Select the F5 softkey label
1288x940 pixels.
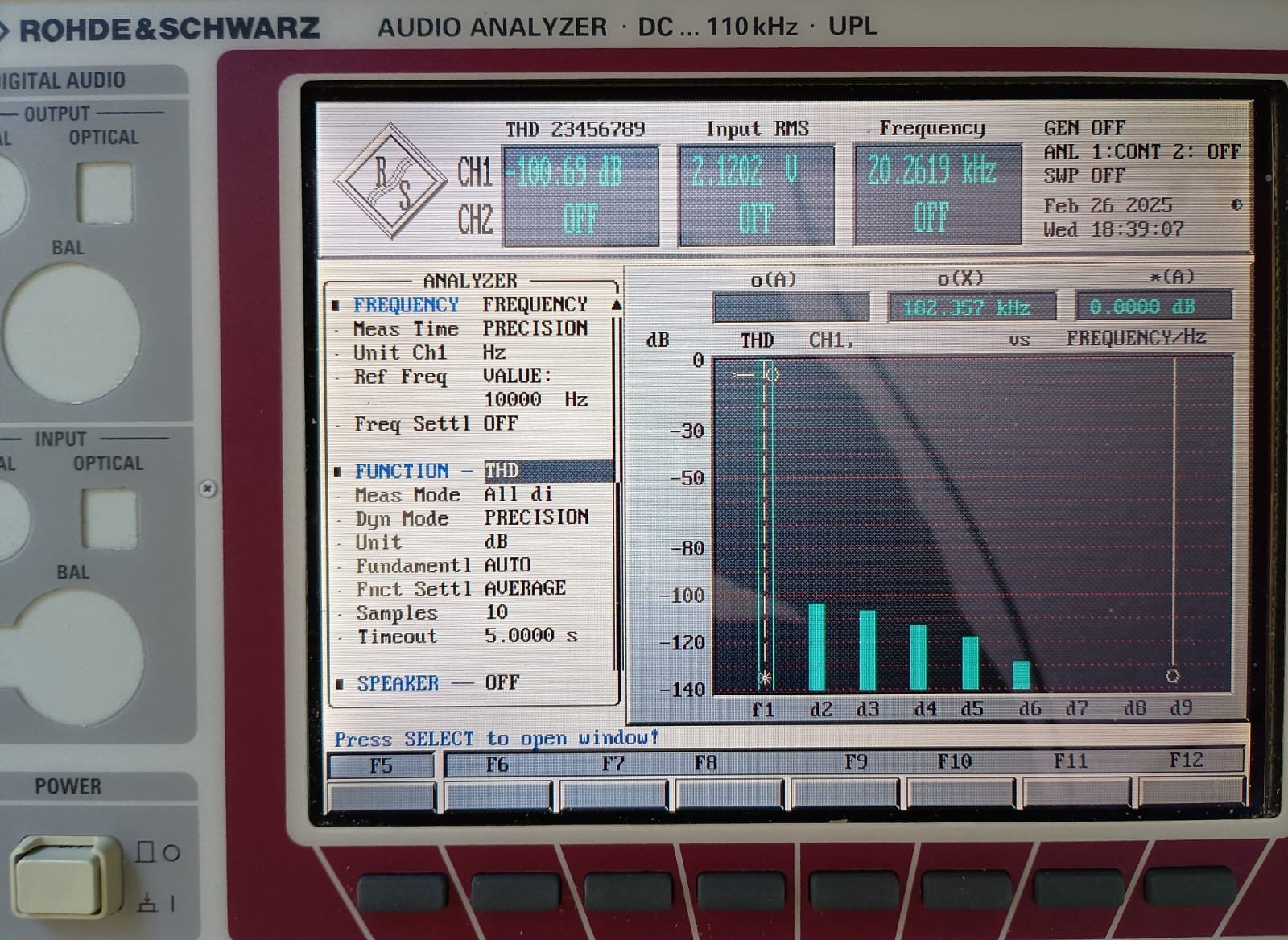pyautogui.click(x=382, y=765)
